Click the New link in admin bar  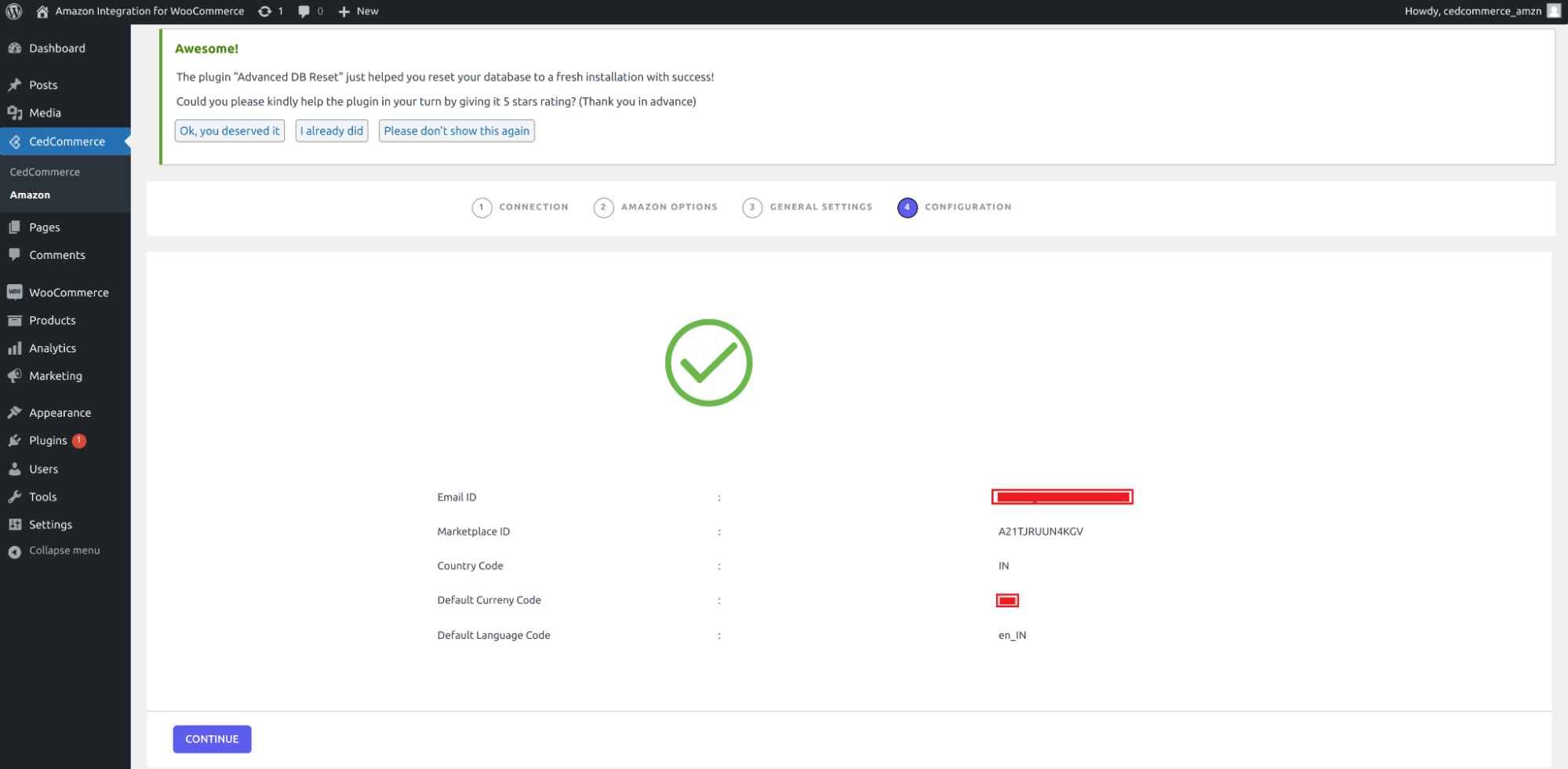pos(367,11)
